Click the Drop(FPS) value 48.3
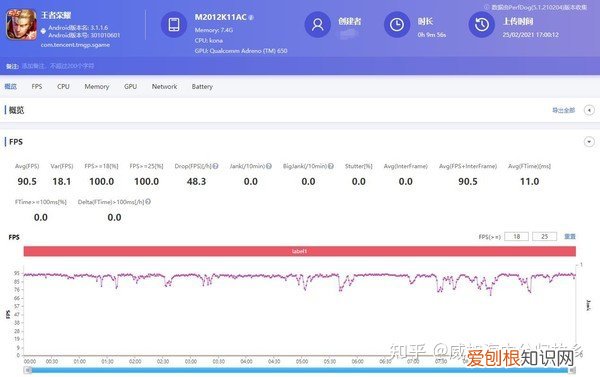Screen dimensions: 600x377 [196, 181]
